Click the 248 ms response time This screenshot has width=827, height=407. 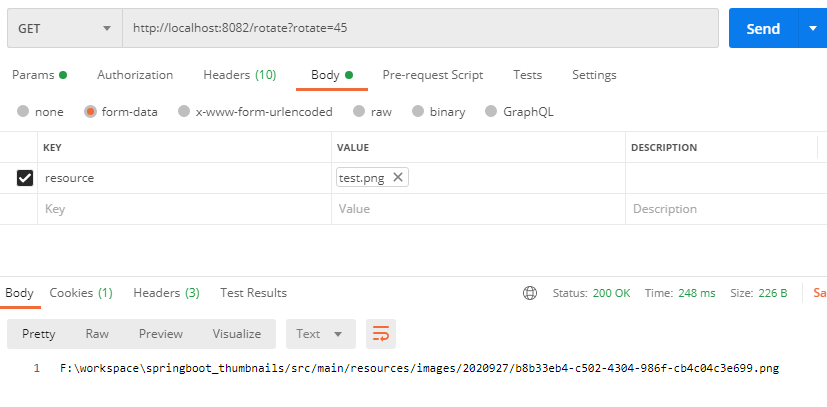tap(697, 293)
